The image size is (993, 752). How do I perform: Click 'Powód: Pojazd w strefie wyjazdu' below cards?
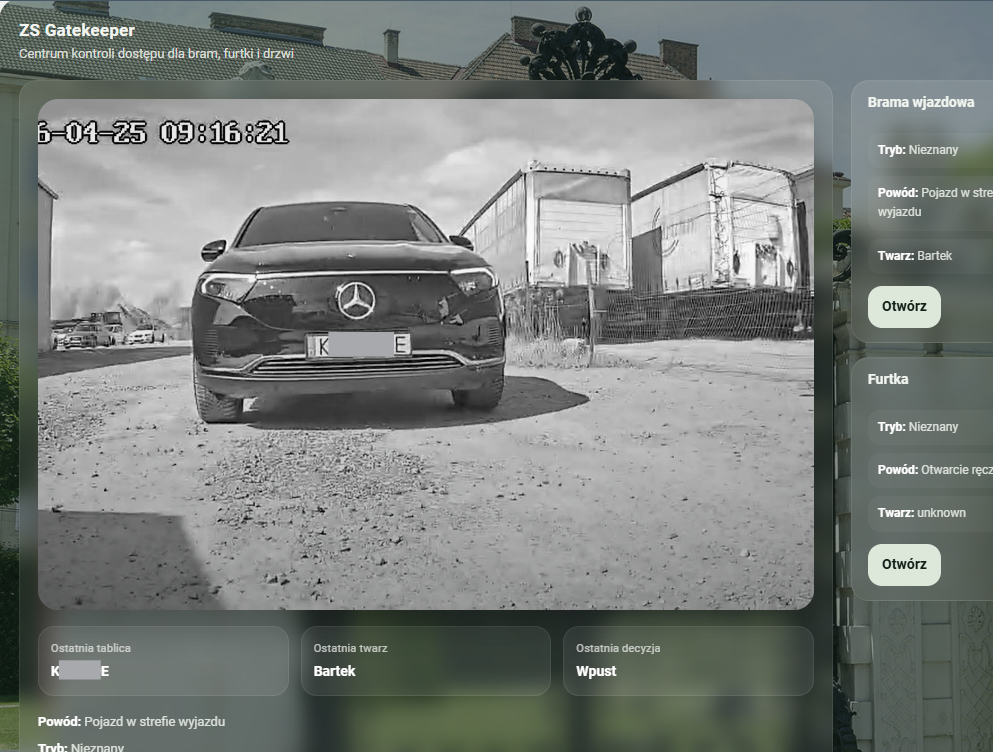click(131, 722)
